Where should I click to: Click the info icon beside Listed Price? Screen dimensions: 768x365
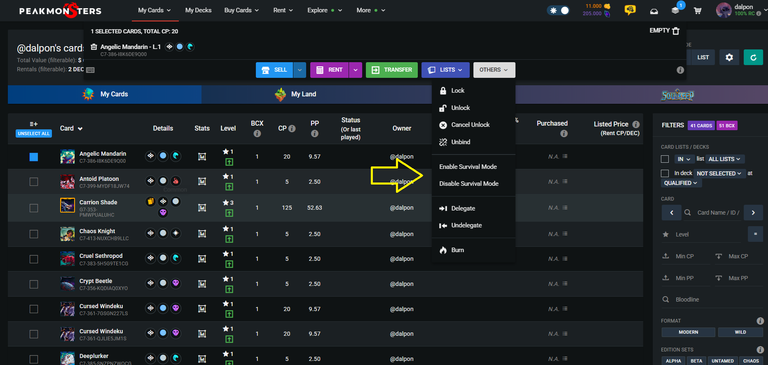pos(636,124)
